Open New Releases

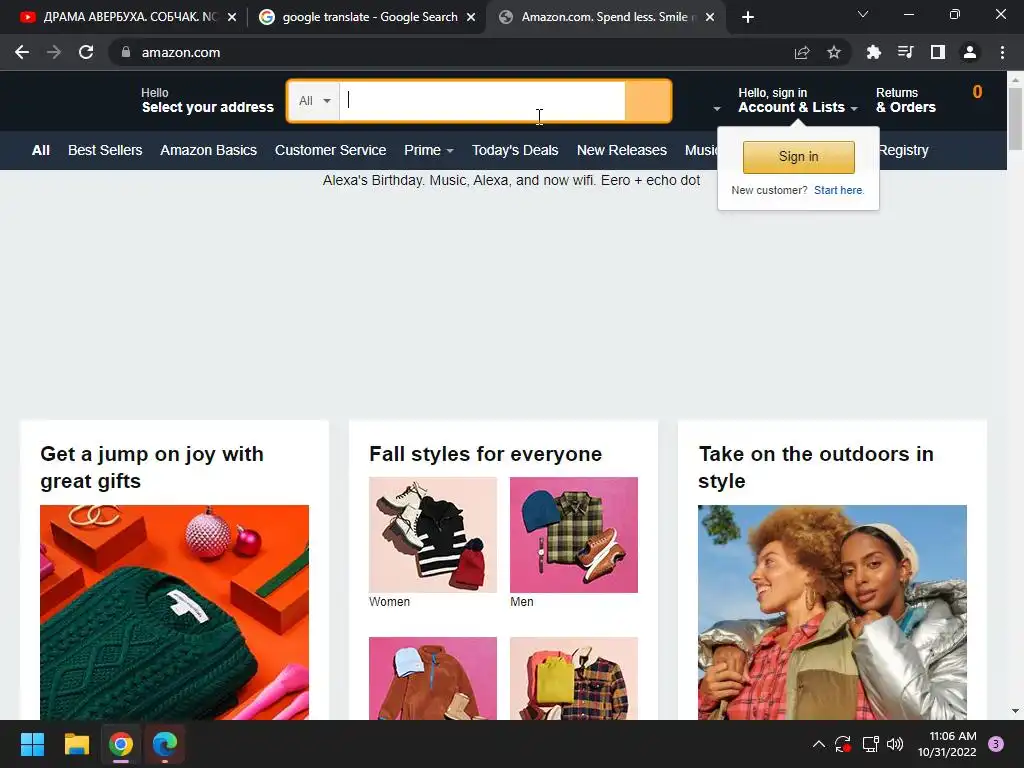622,150
